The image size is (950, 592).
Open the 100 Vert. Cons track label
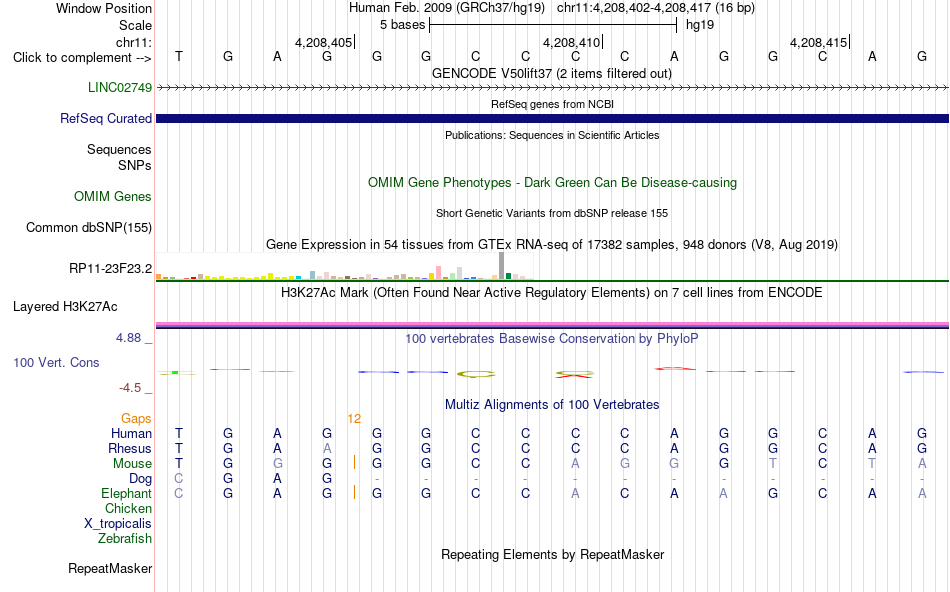pos(56,362)
